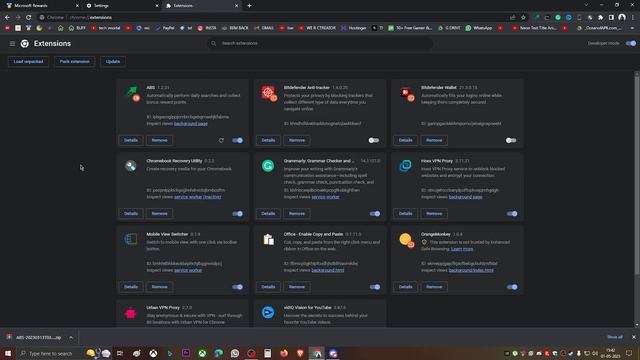Select the Extensions tab

(201, 6)
